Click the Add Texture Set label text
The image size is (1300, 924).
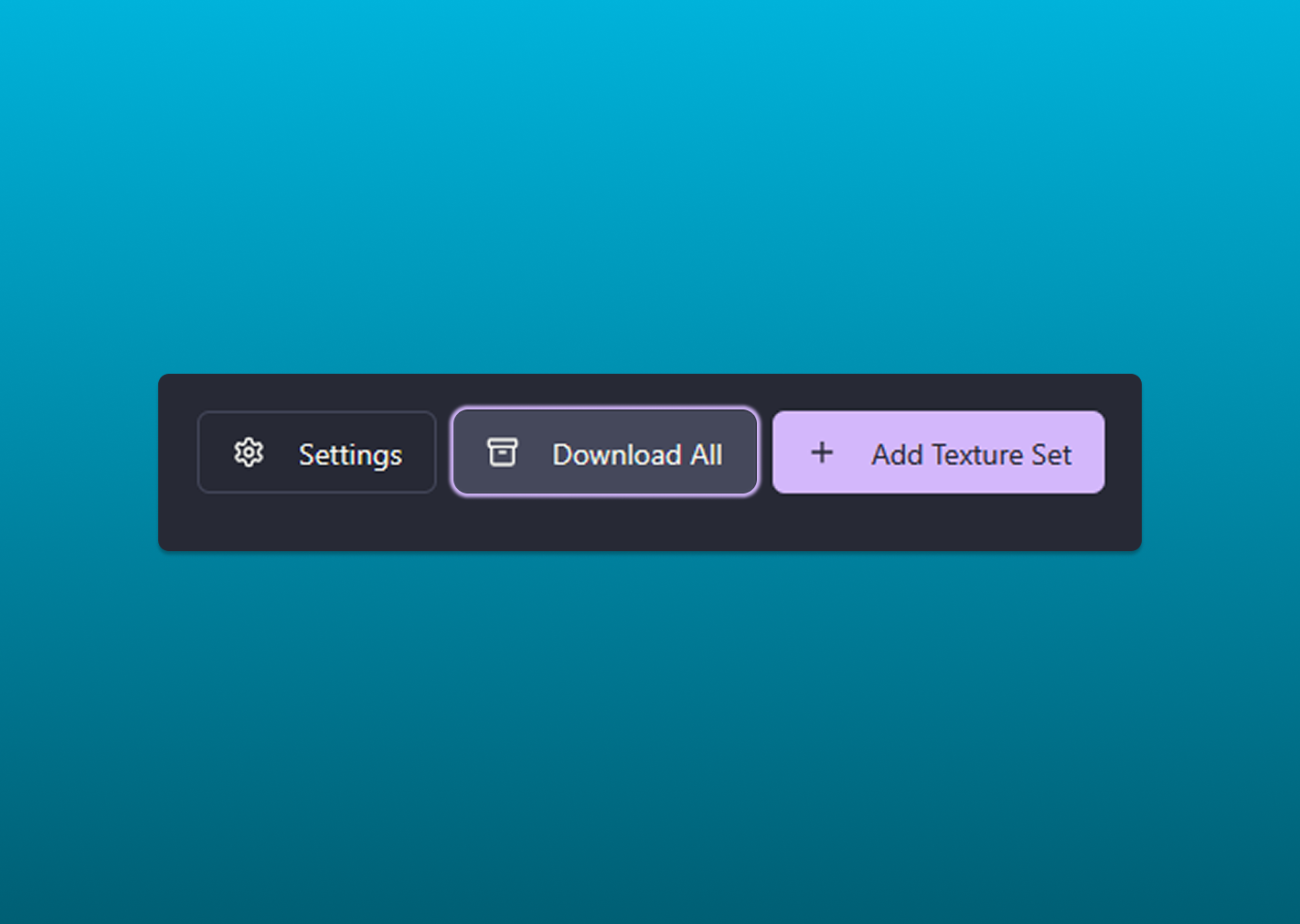[971, 454]
